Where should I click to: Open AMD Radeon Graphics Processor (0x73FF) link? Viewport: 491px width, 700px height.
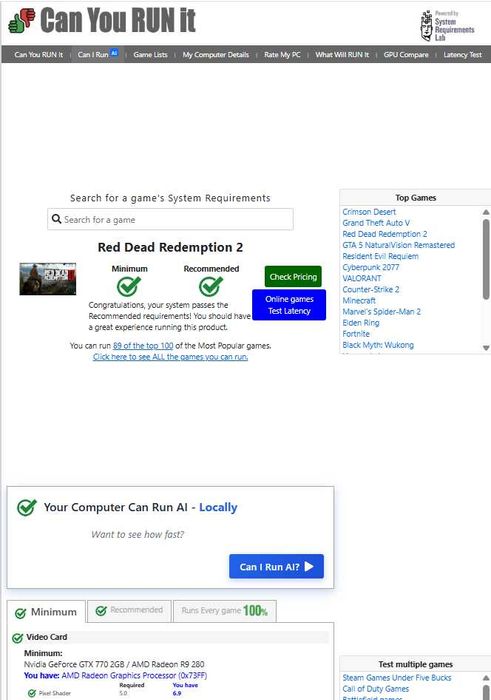click(134, 675)
